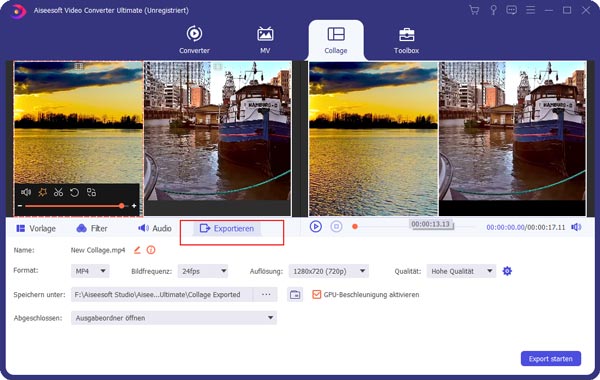Click the Export starten button
The width and height of the screenshot is (600, 380).
[x=551, y=359]
